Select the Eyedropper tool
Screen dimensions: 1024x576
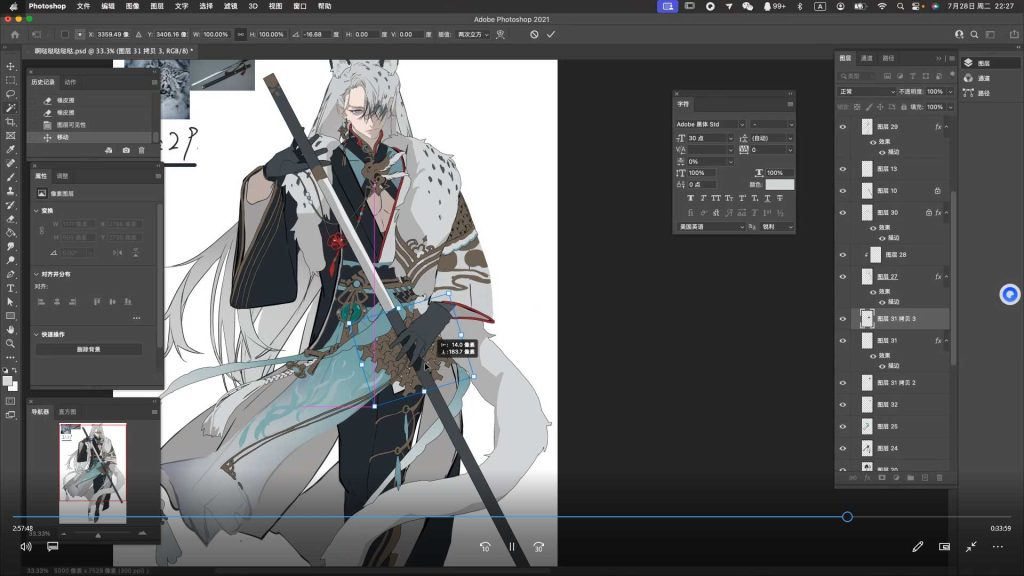(10, 150)
